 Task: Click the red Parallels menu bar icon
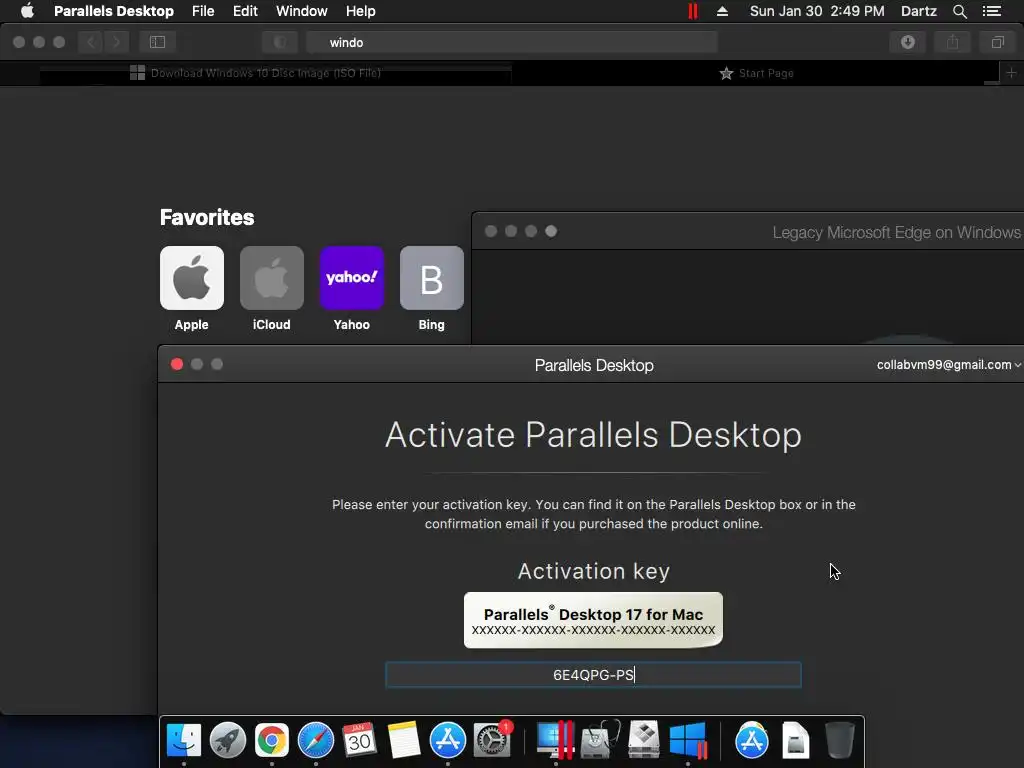point(693,11)
